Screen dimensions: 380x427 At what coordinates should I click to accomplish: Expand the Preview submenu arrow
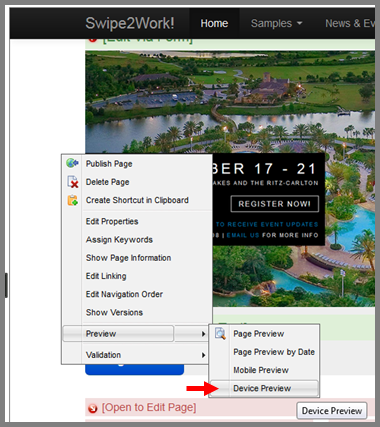[203, 334]
